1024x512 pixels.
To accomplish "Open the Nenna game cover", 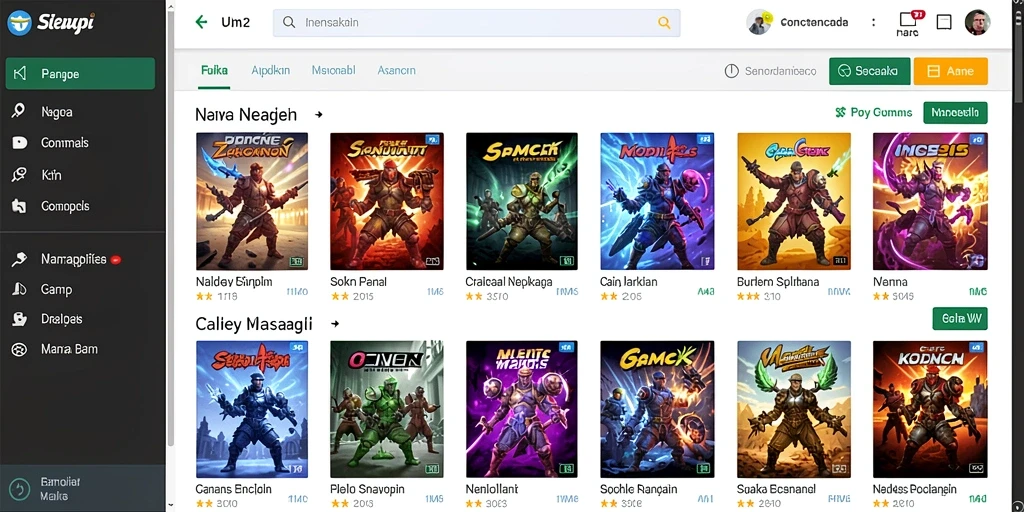I will pos(930,201).
